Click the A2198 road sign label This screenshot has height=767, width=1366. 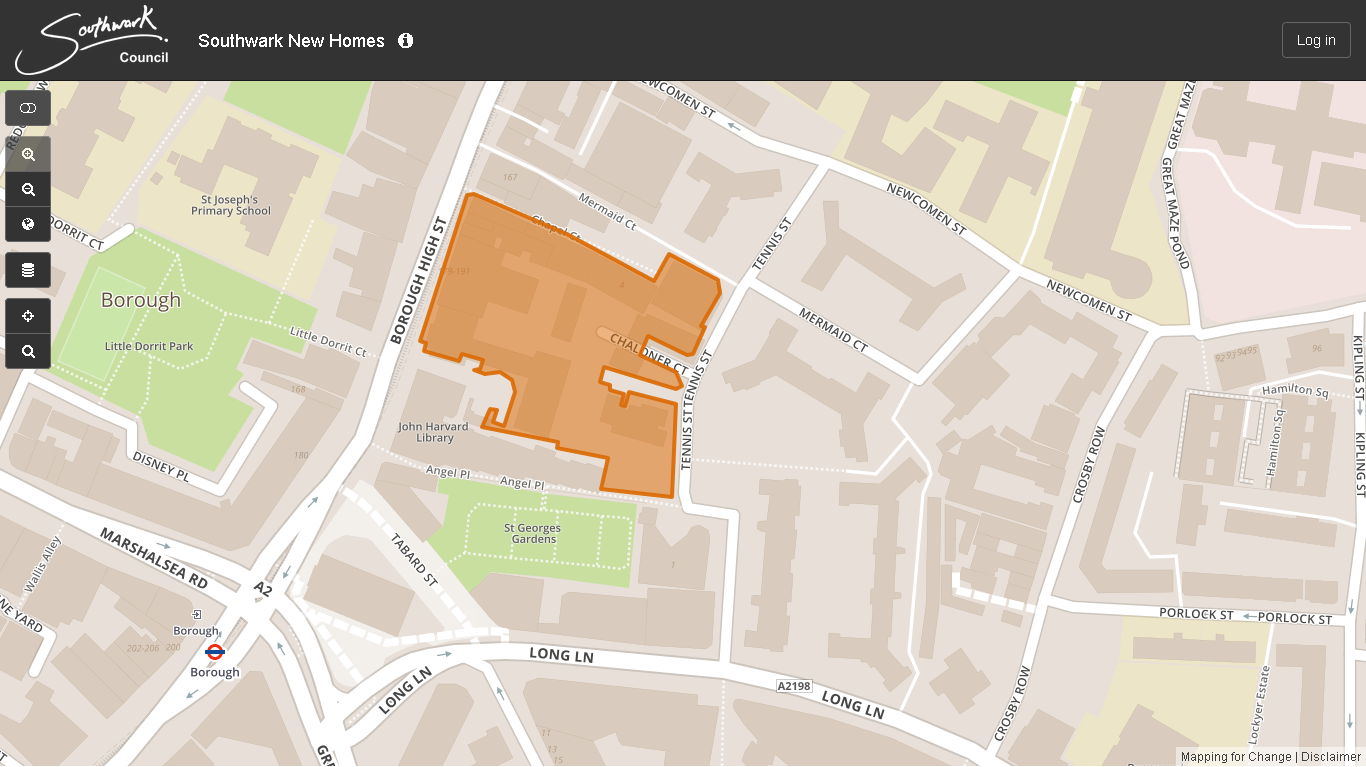(794, 686)
